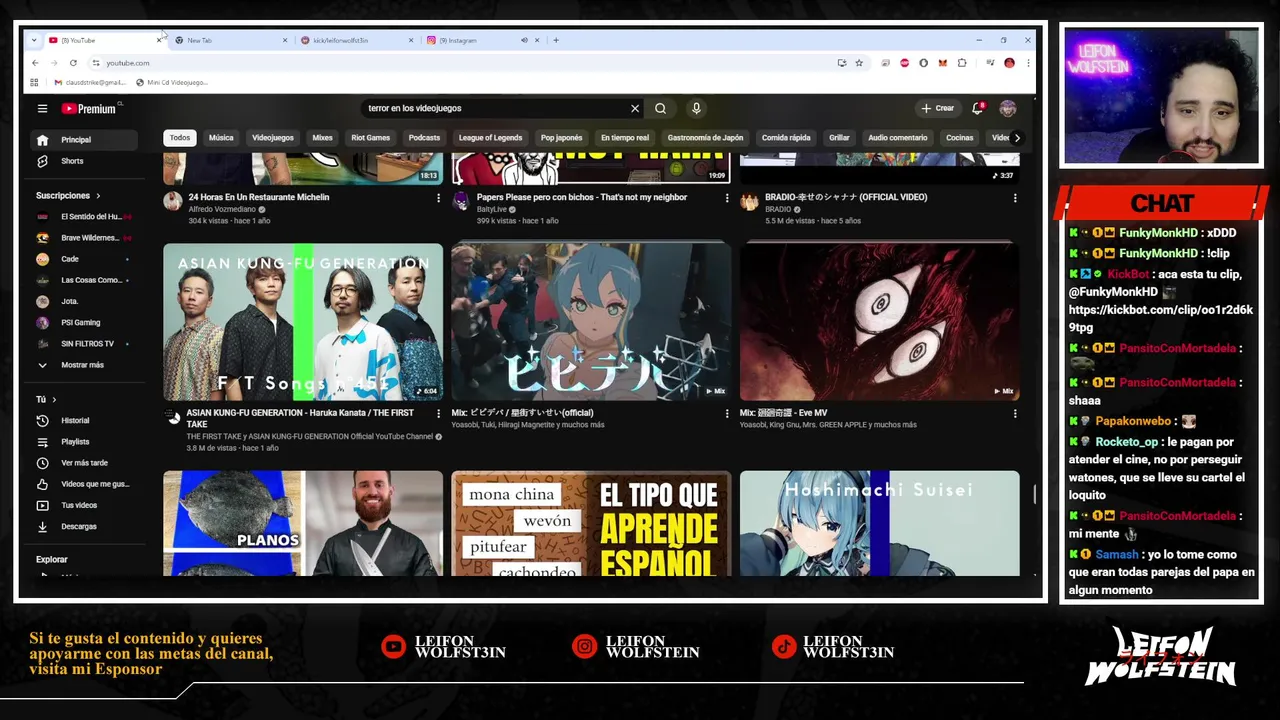Select the Todos filter chip
The image size is (1280, 720).
pyautogui.click(x=180, y=138)
